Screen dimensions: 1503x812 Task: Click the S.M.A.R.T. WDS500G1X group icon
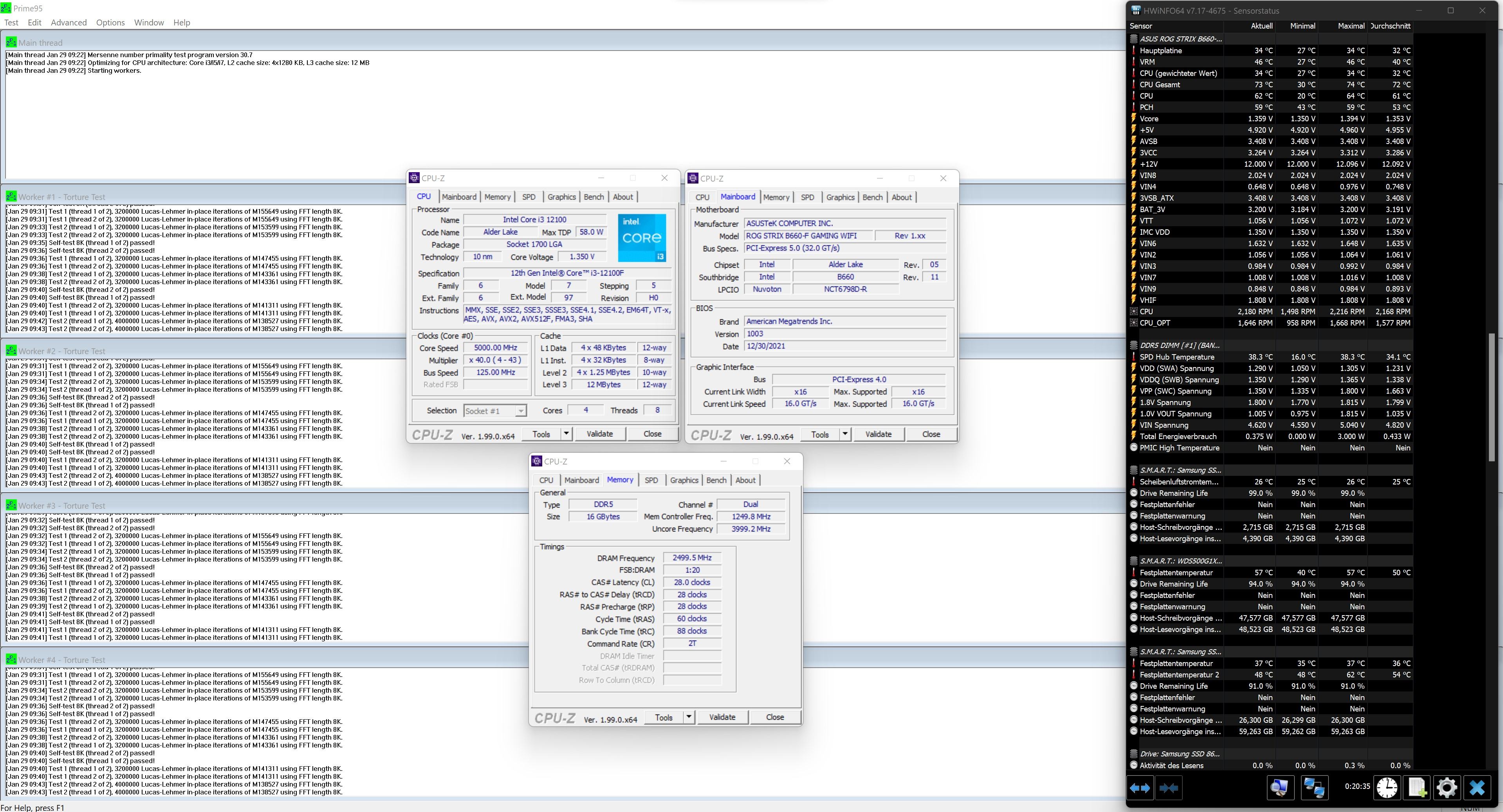coord(1134,561)
